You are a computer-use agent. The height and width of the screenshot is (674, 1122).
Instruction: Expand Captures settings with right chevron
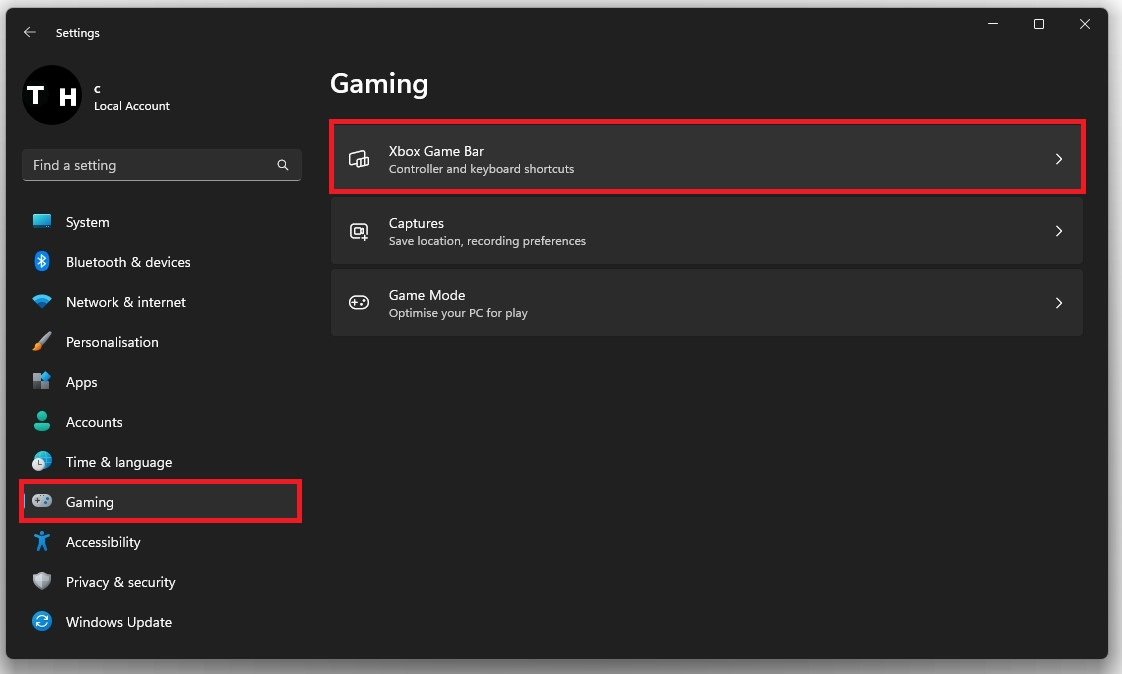pos(1059,231)
